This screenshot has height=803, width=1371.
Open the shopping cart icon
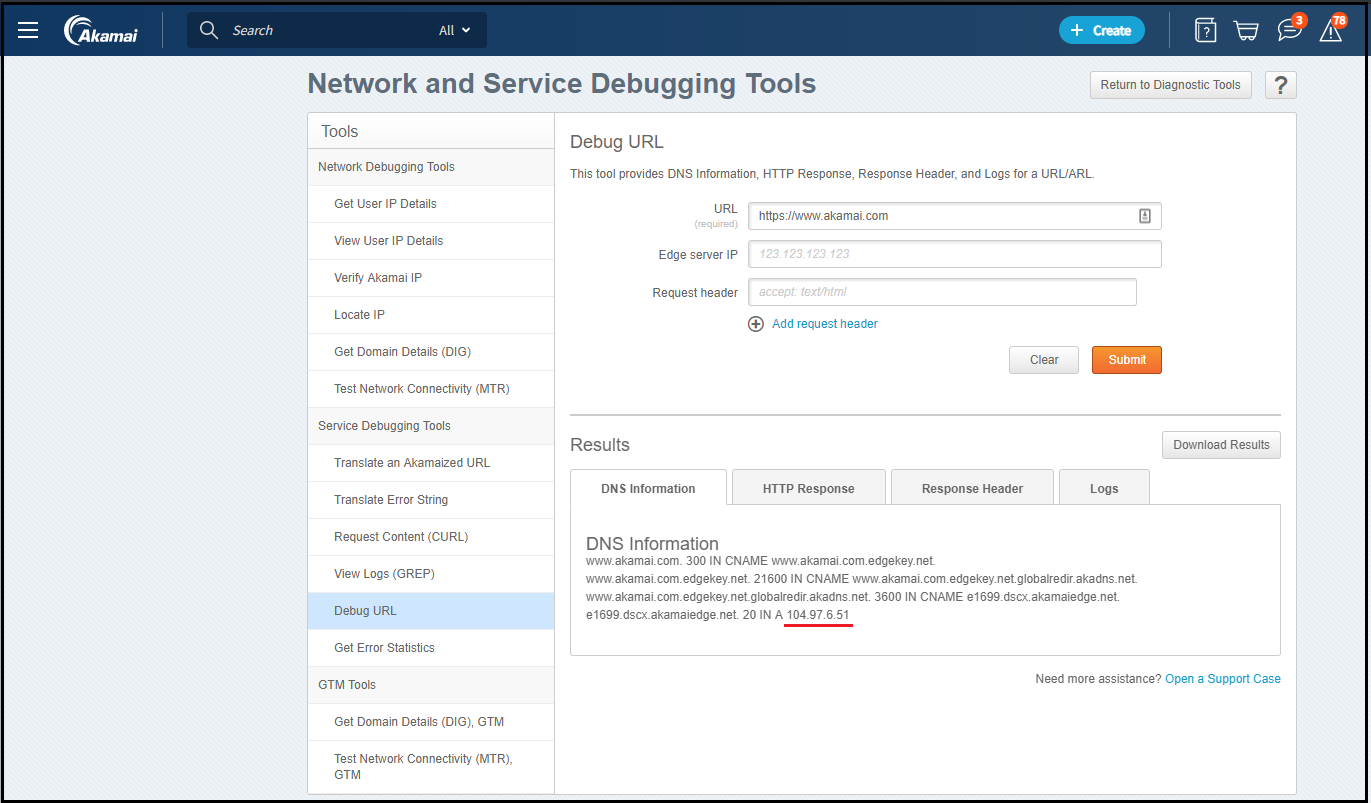[1246, 30]
